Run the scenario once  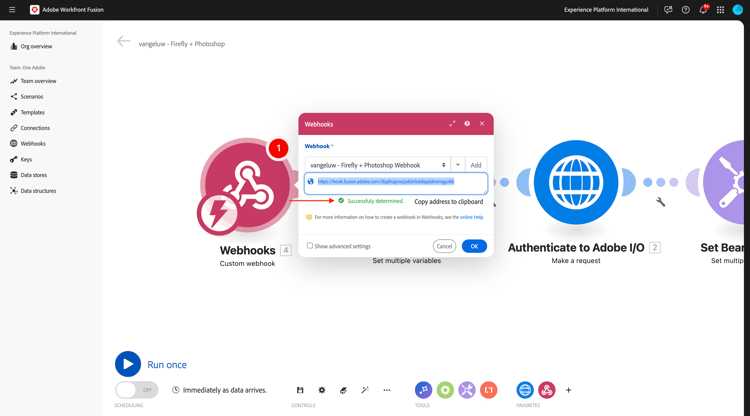tap(128, 364)
